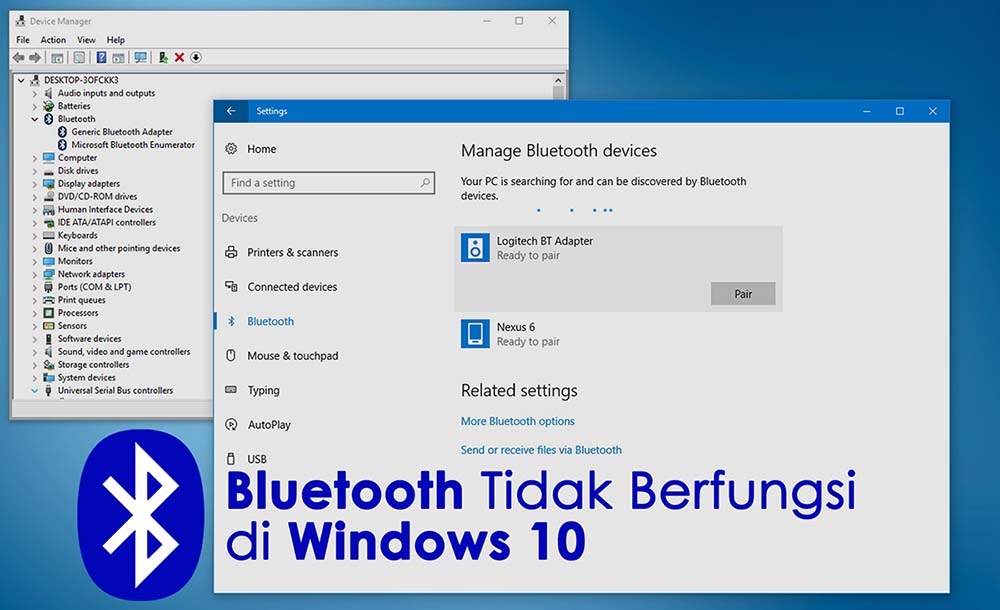Toggle the action pane toolbar icon

point(118,57)
